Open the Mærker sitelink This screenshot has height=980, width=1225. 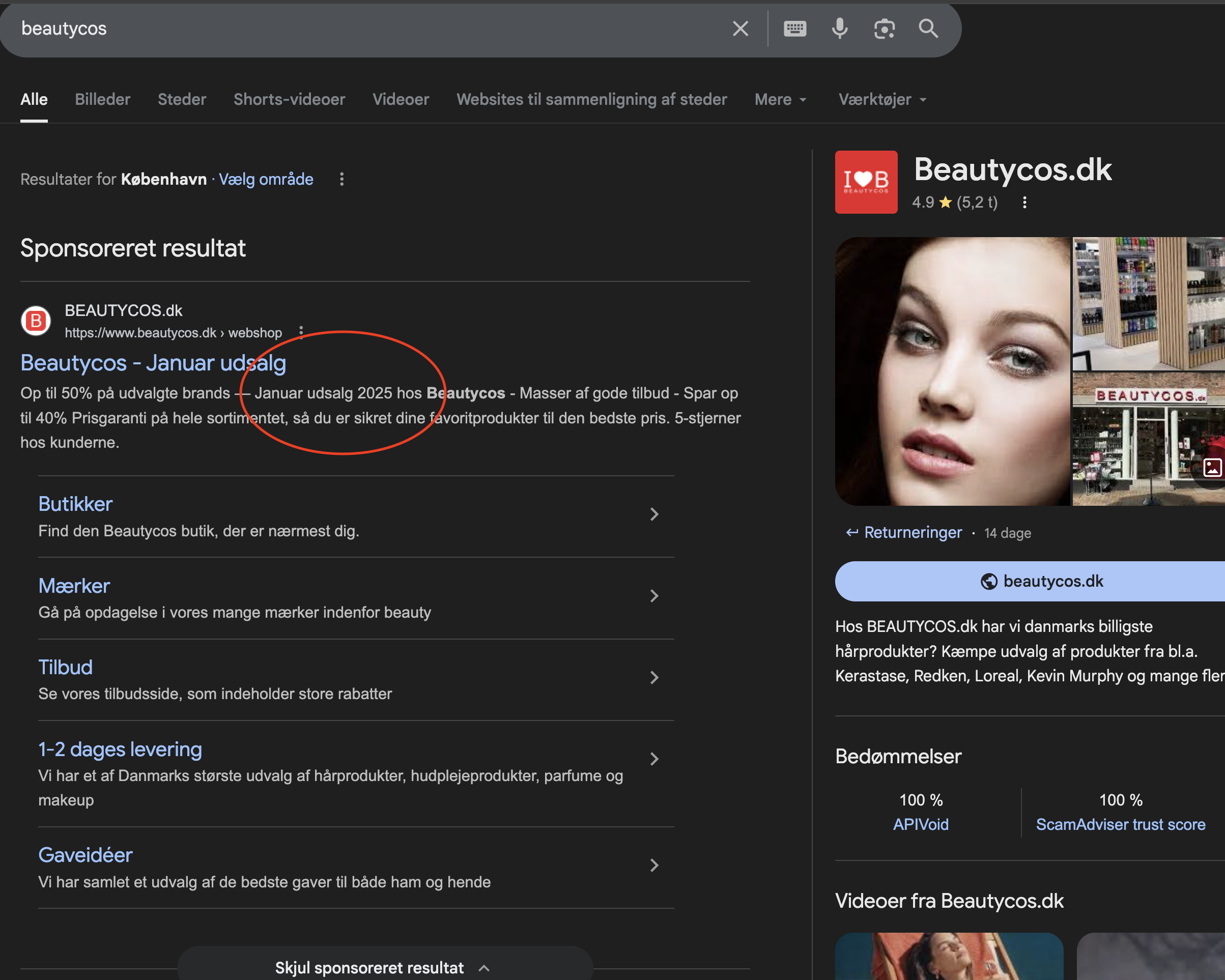pyautogui.click(x=74, y=586)
